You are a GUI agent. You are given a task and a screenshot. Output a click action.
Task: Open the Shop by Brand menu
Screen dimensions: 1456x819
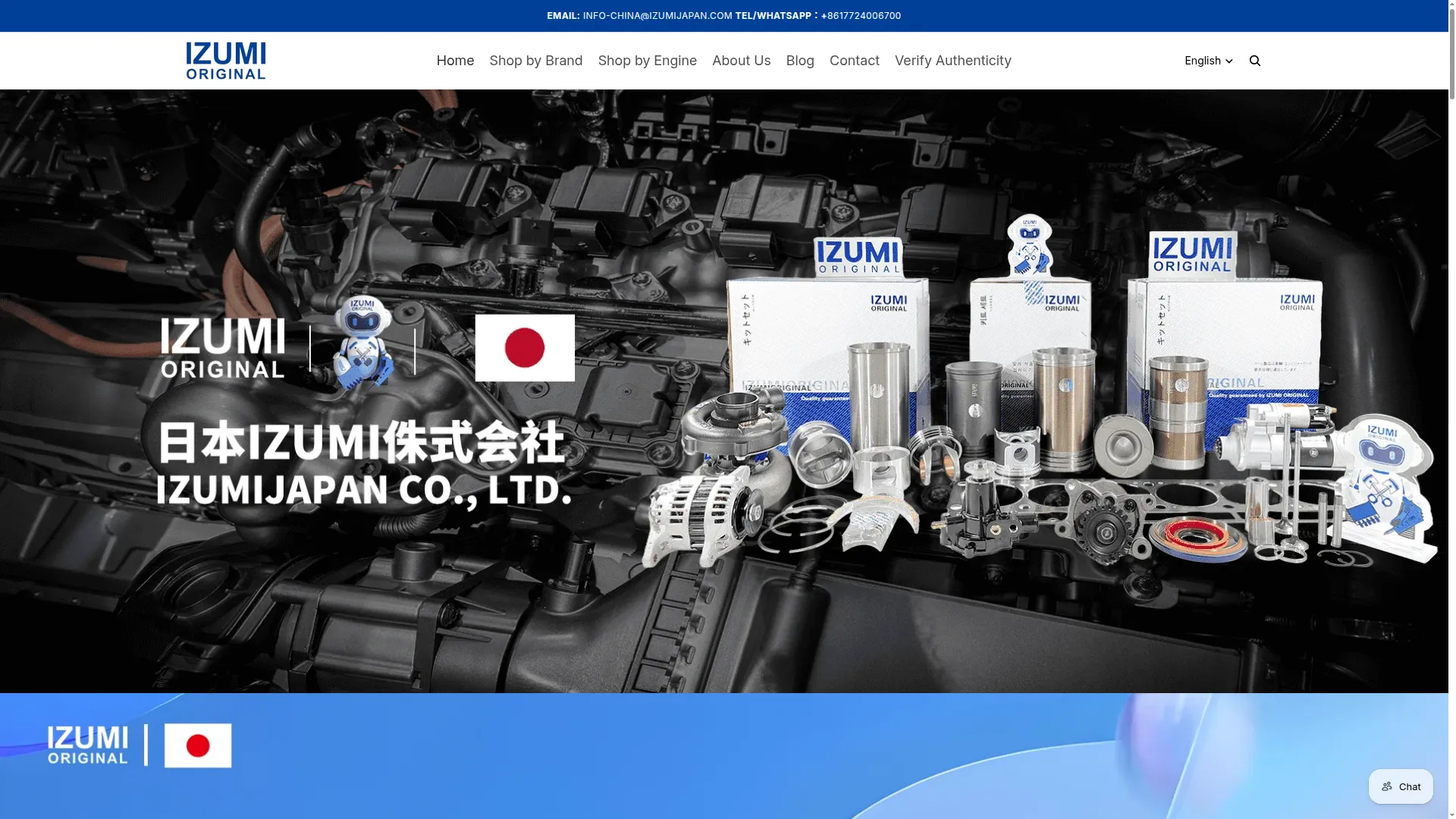[536, 61]
